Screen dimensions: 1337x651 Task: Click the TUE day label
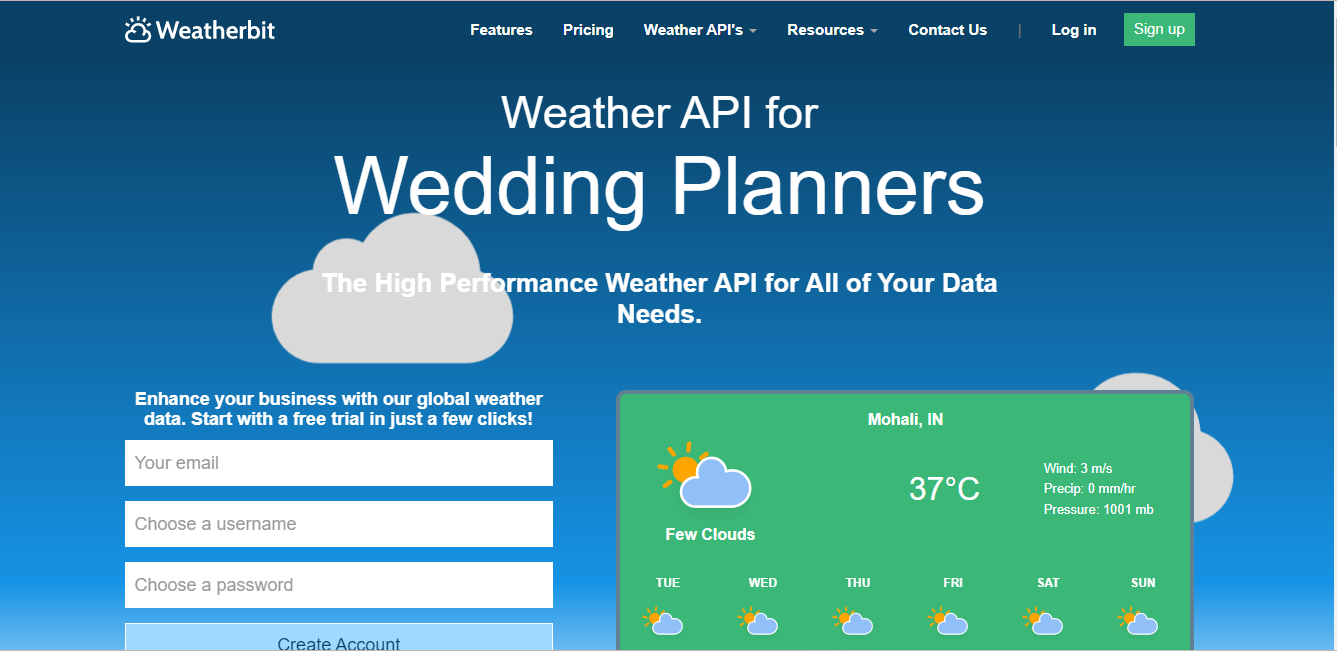point(668,583)
